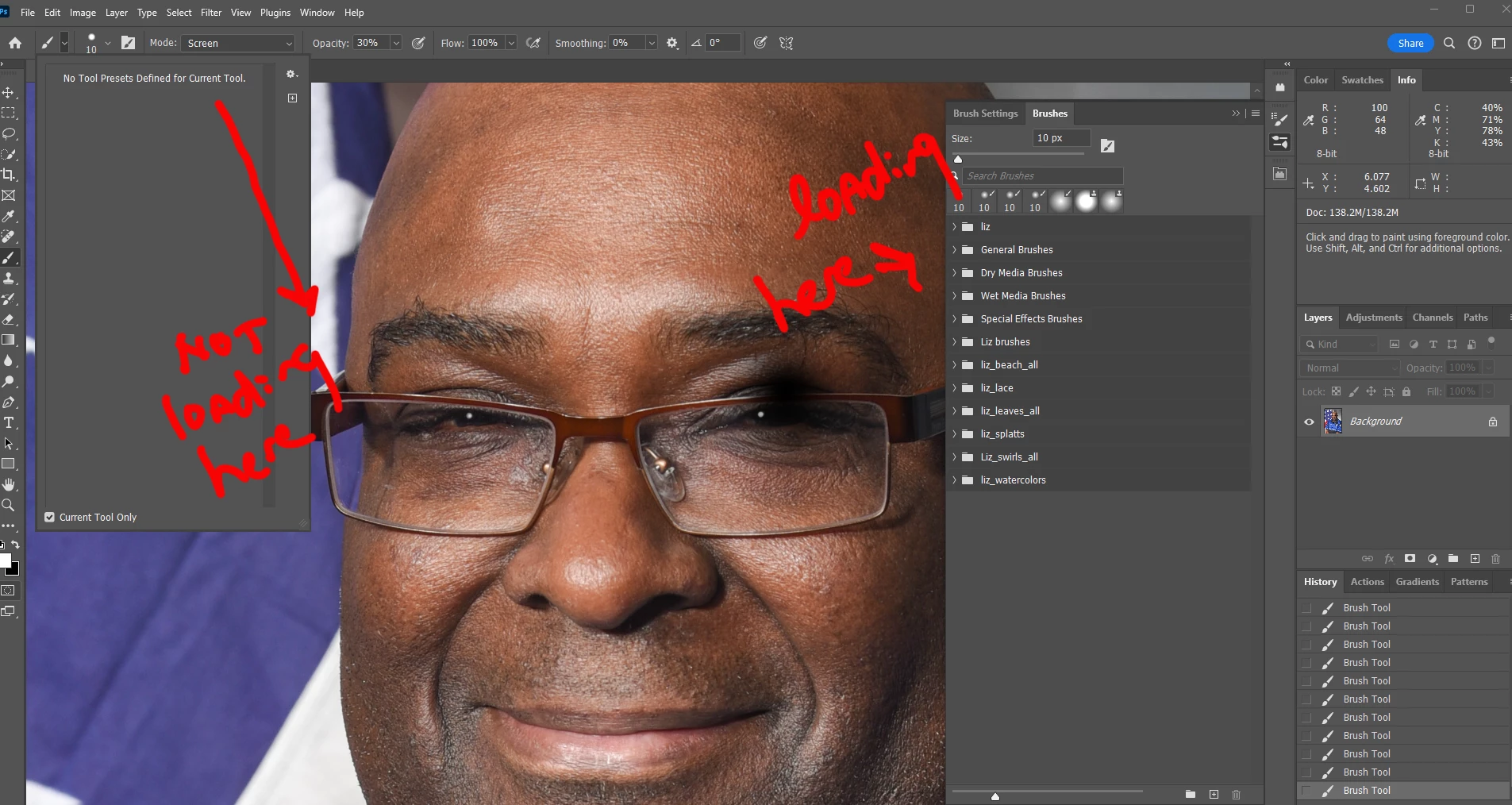
Task: Toggle lock transparent pixels
Action: (x=1336, y=391)
